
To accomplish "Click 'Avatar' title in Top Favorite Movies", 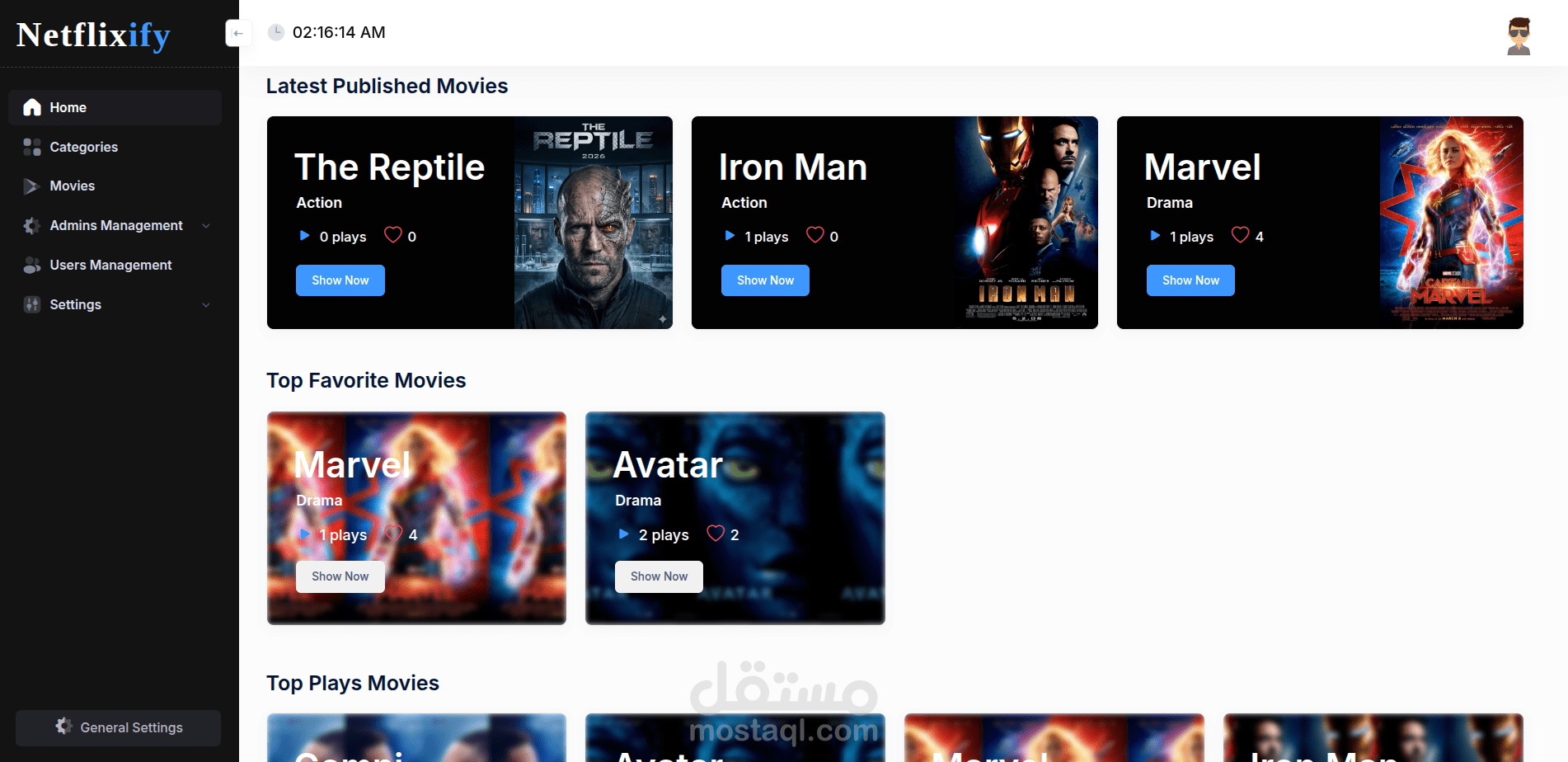I will click(669, 465).
